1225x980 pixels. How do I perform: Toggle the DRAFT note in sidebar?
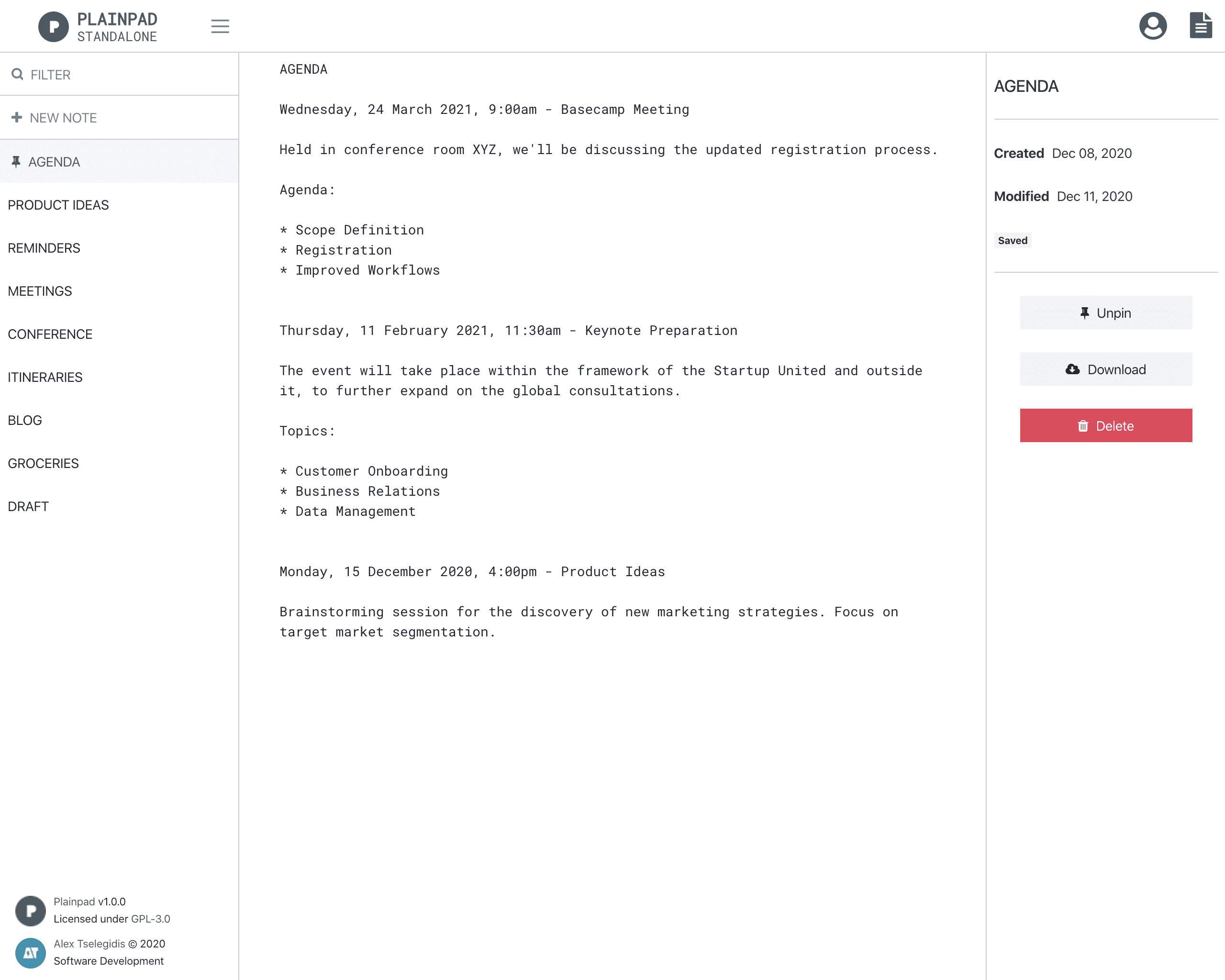tap(27, 506)
